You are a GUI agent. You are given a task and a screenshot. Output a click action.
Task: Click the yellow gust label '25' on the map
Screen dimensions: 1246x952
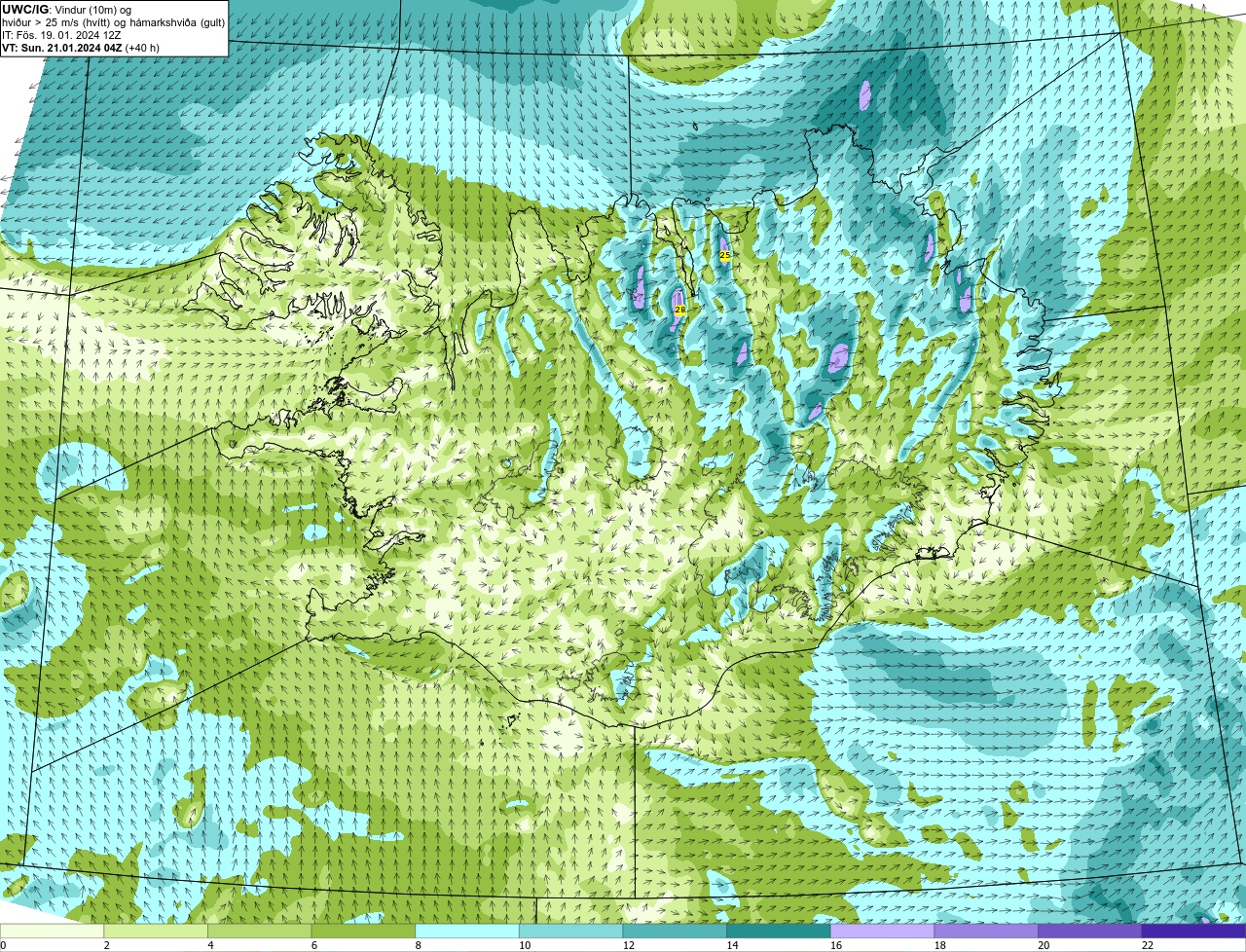725,255
